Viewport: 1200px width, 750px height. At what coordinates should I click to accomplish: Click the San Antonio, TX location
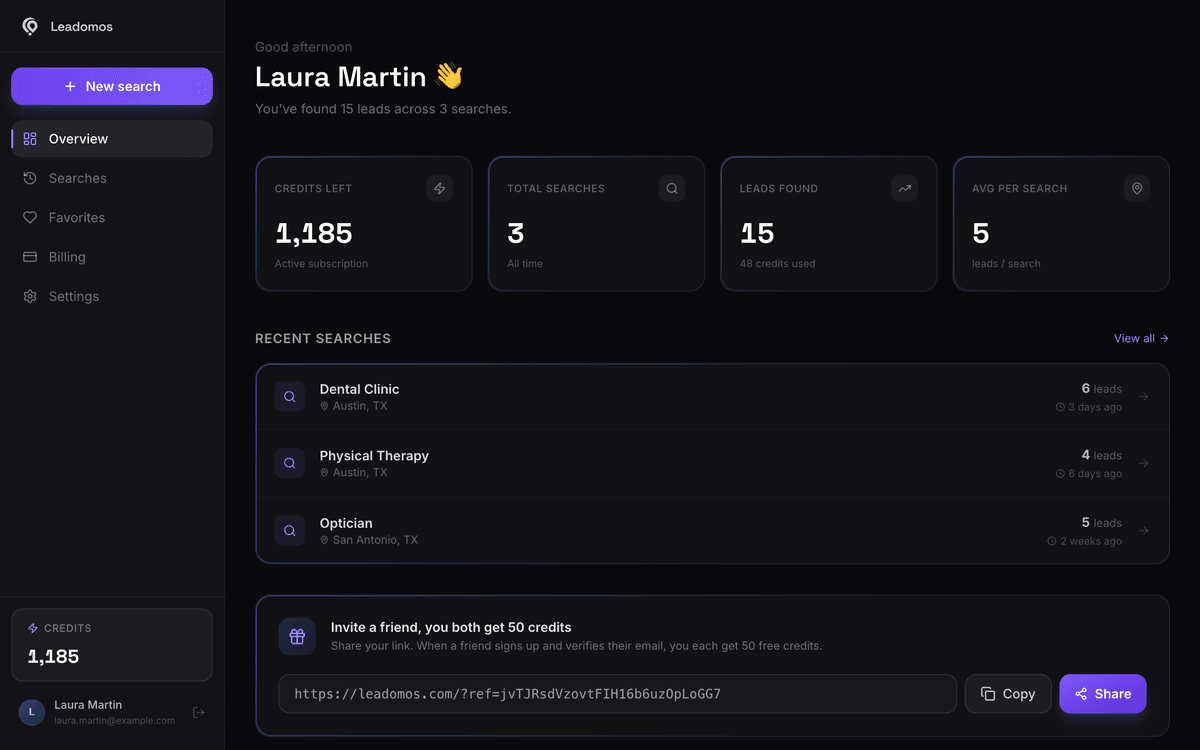tap(369, 540)
